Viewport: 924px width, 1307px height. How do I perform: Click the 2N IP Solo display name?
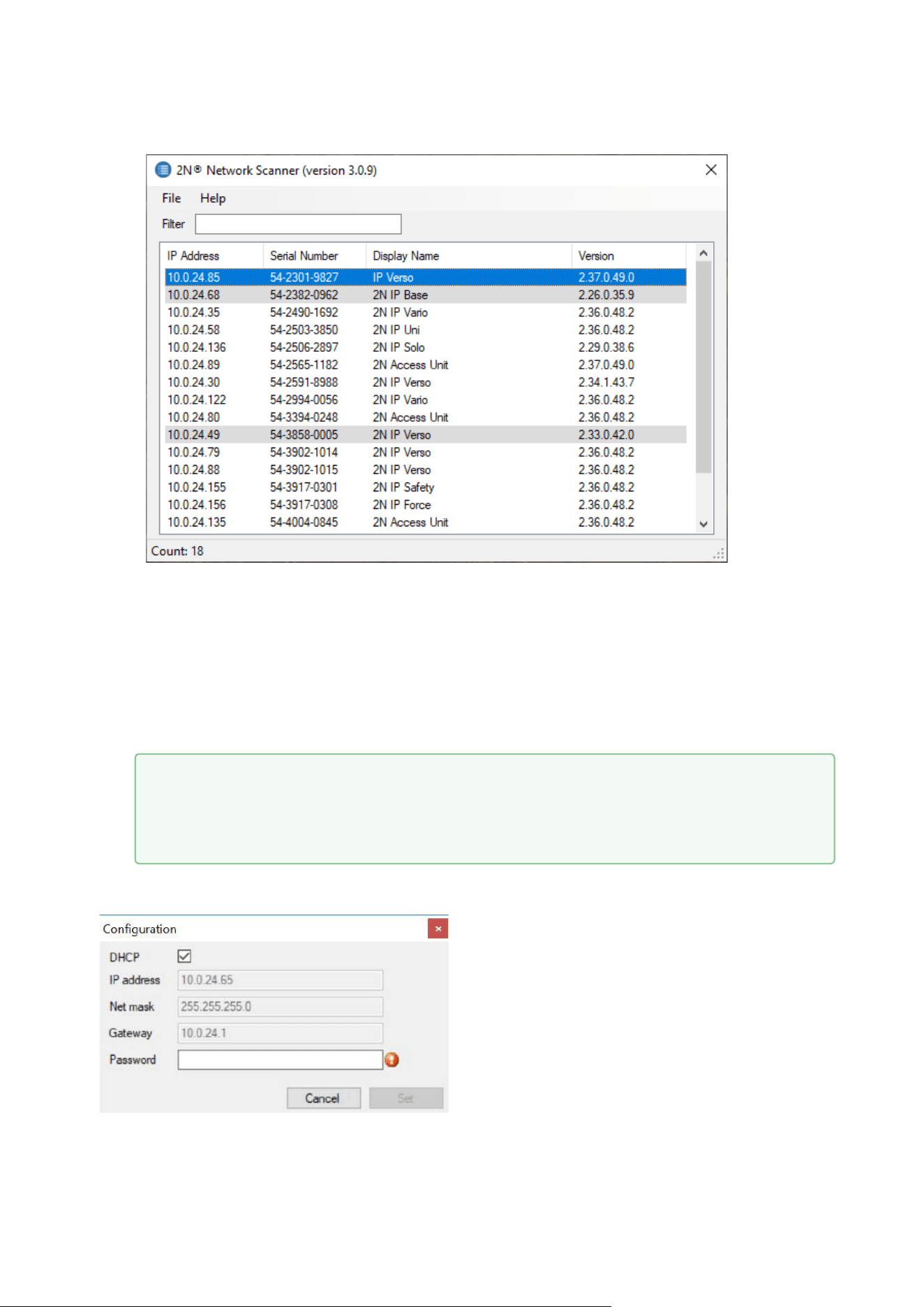398,347
